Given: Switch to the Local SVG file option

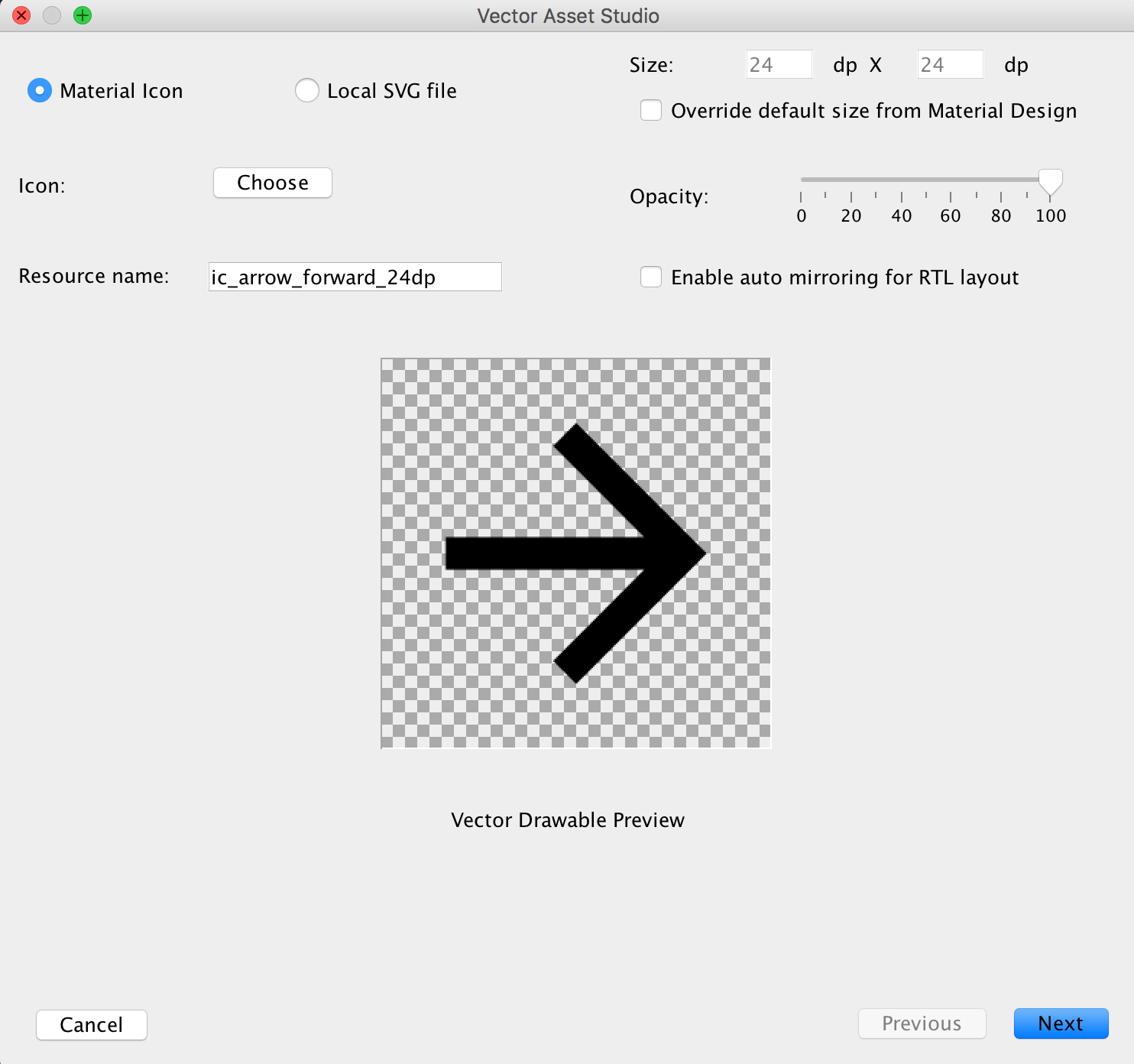Looking at the screenshot, I should click(306, 90).
